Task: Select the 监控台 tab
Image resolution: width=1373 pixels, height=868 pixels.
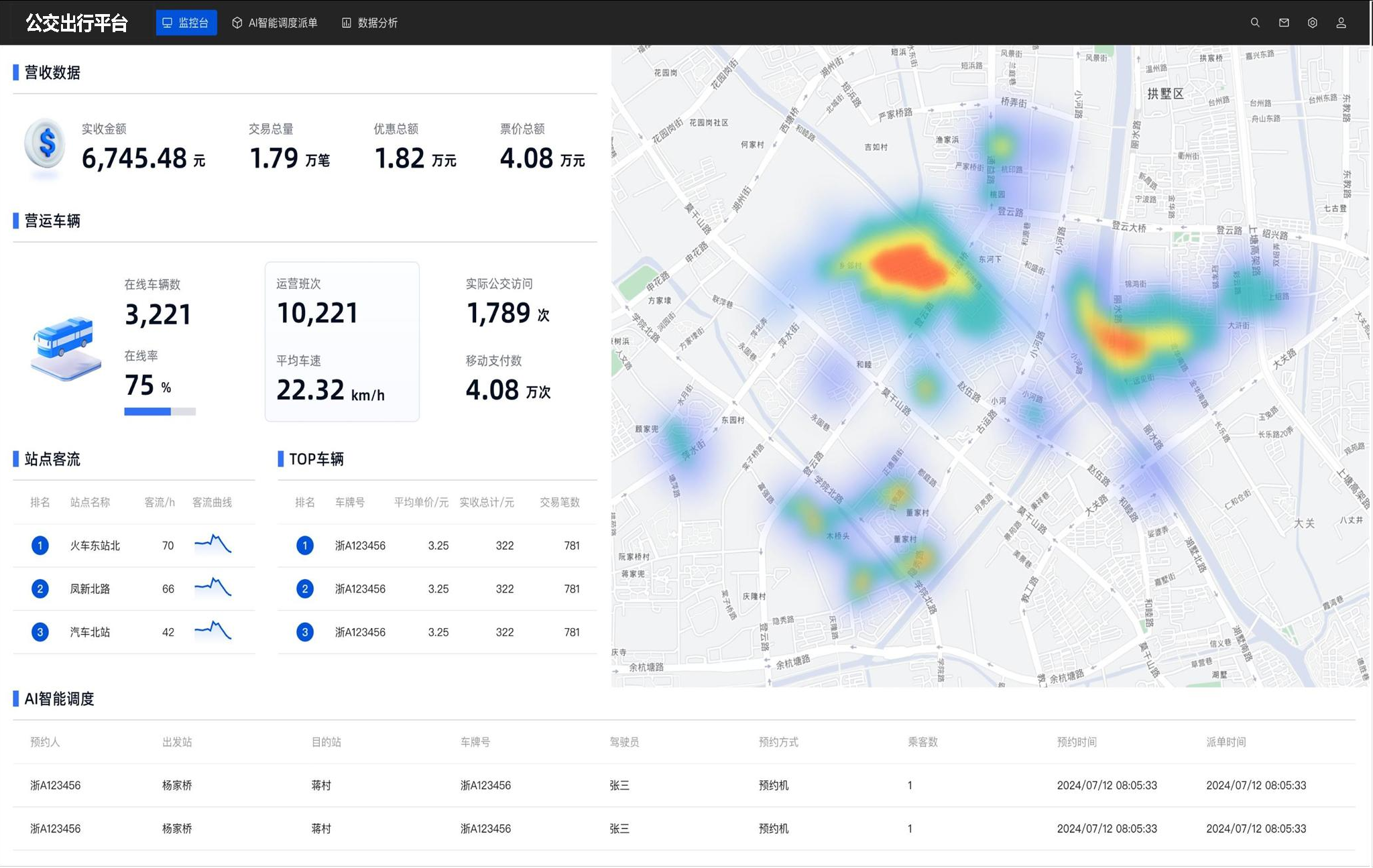Action: pos(186,23)
